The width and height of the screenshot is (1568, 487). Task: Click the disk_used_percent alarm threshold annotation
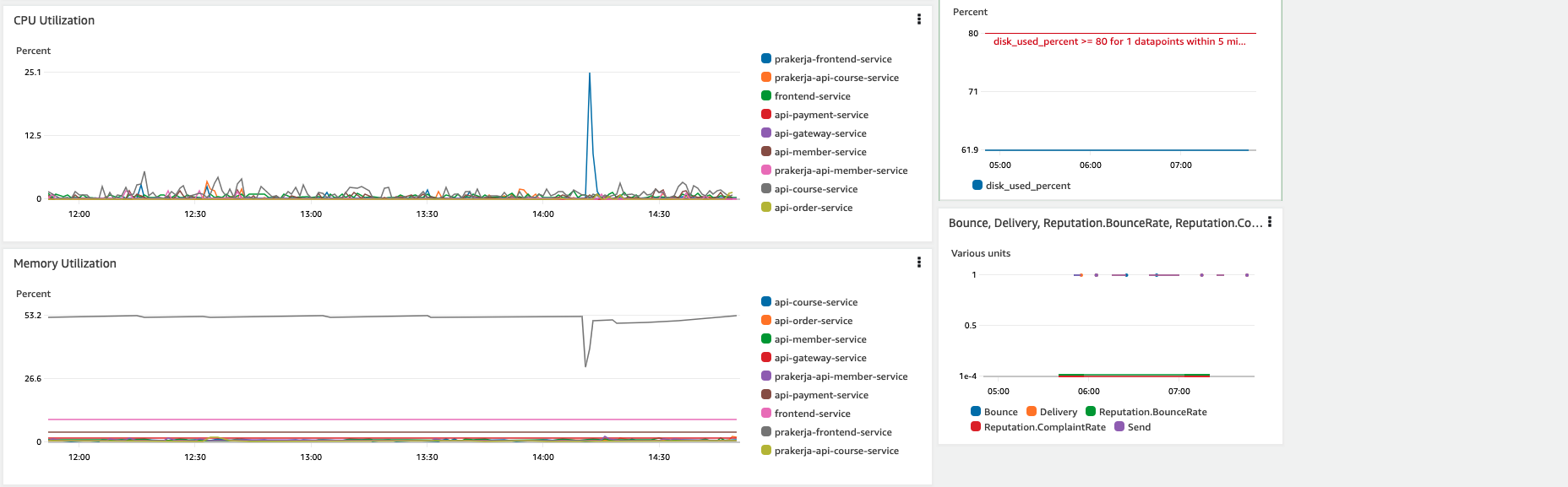click(1119, 41)
